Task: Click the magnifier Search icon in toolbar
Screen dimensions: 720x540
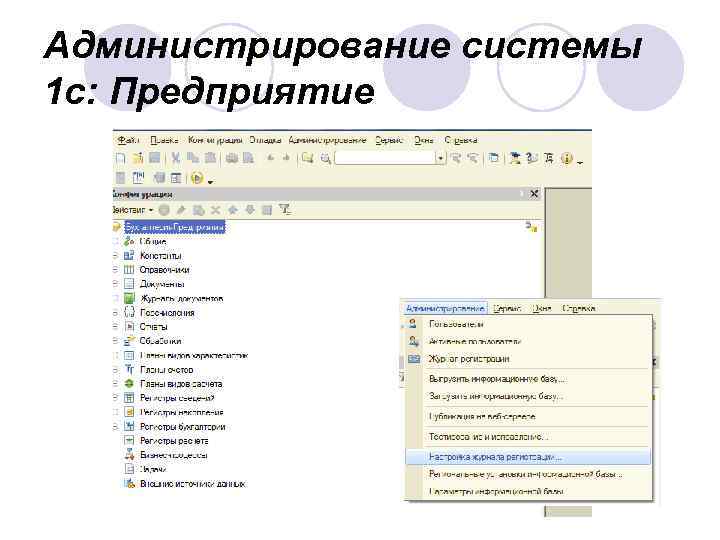Action: (x=326, y=158)
